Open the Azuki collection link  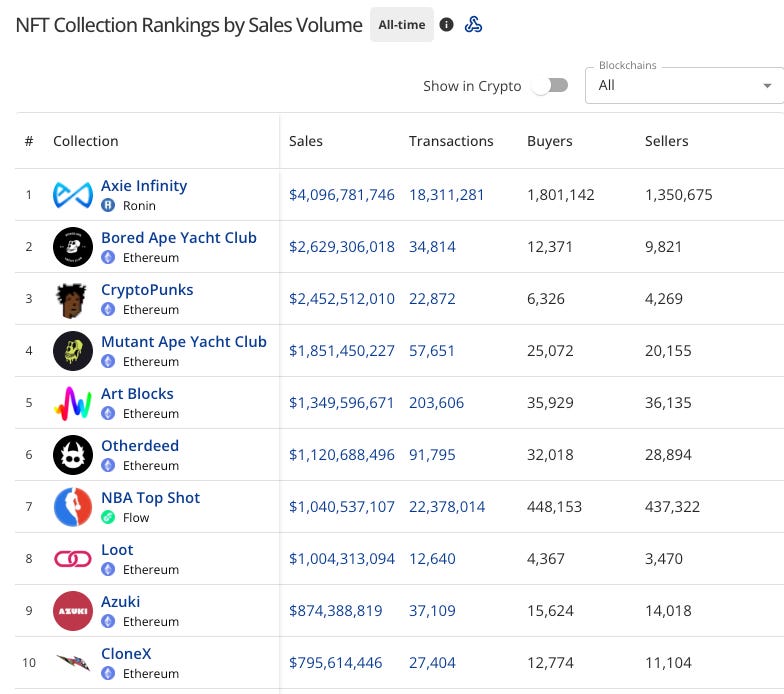click(x=120, y=602)
